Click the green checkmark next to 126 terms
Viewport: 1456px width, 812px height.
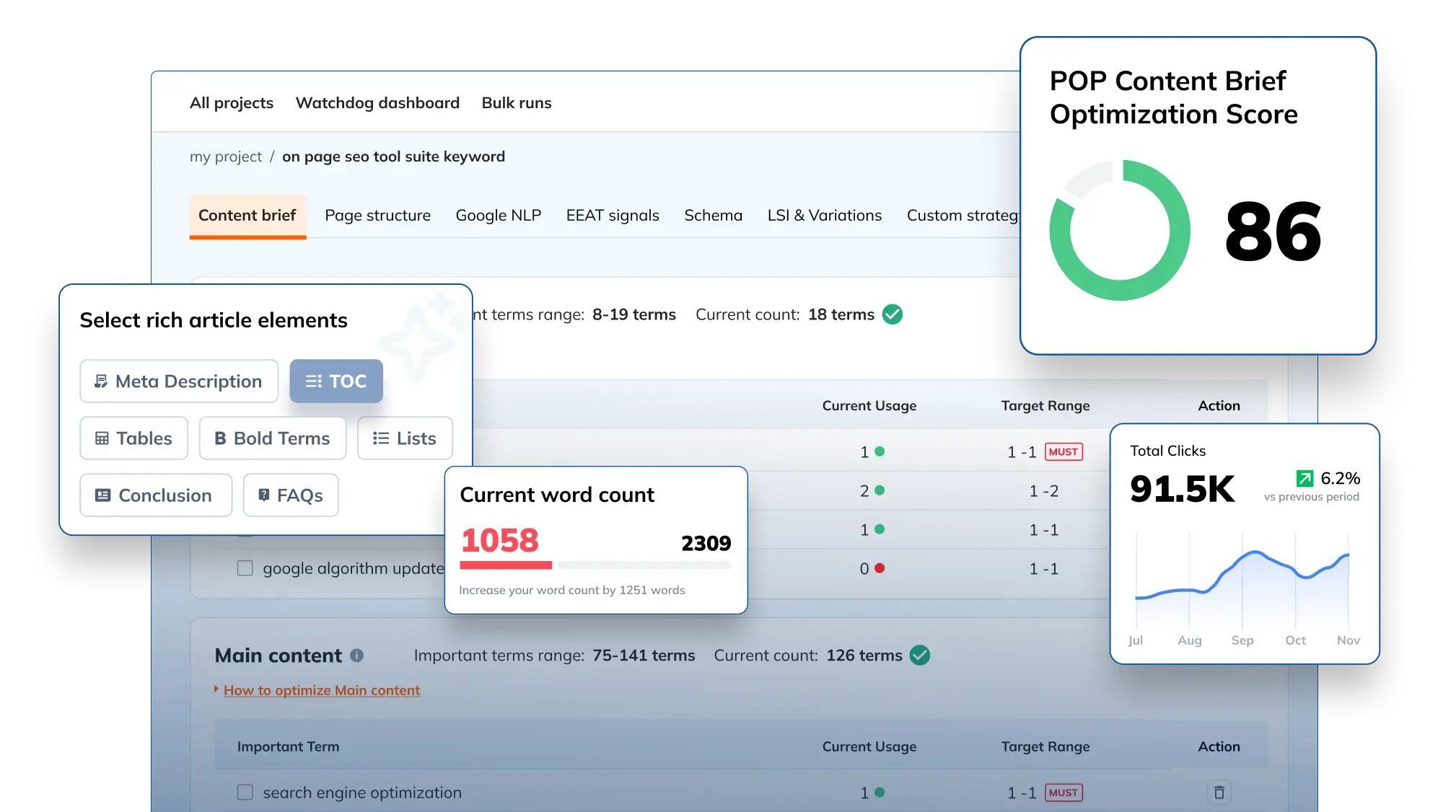pos(920,656)
